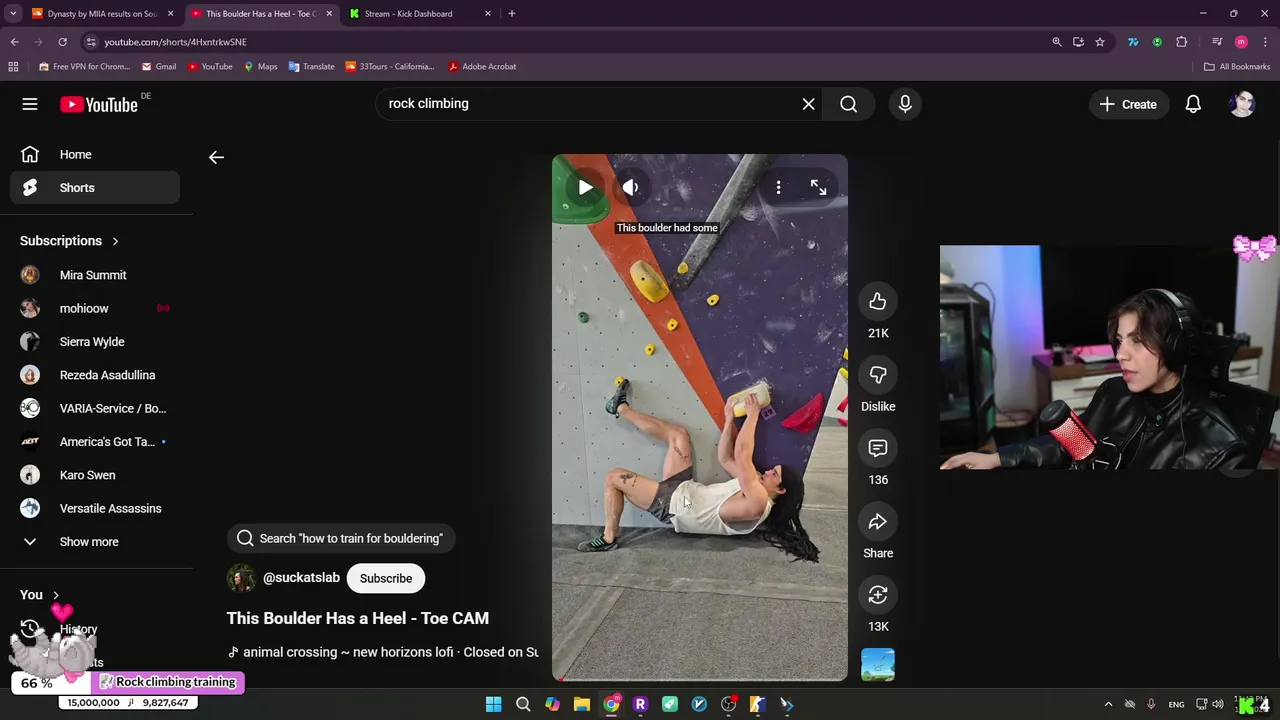The image size is (1280, 720).
Task: Dislike this Short
Action: tap(878, 375)
